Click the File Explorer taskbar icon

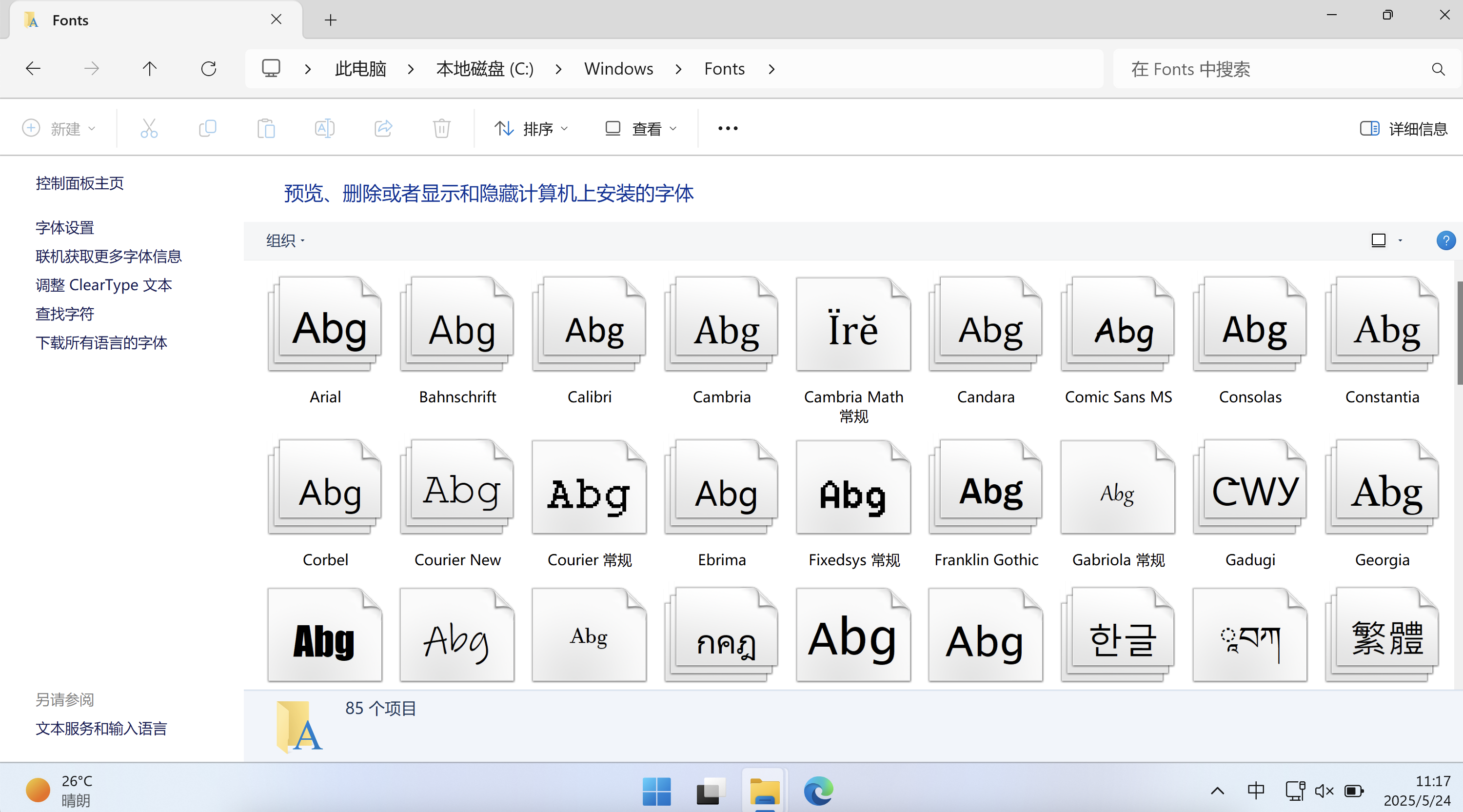pos(765,791)
